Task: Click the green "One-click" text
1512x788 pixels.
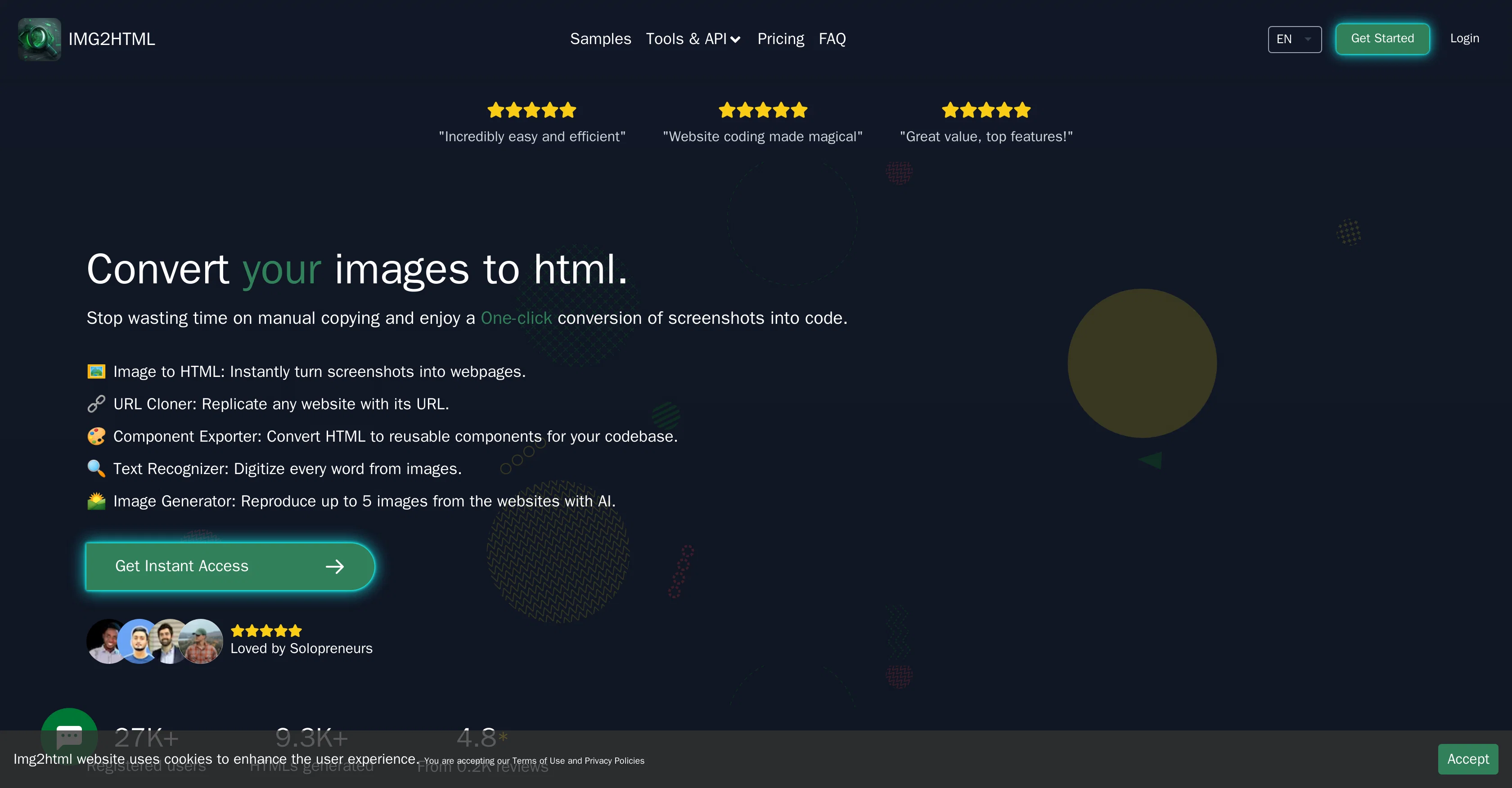Action: [x=516, y=318]
